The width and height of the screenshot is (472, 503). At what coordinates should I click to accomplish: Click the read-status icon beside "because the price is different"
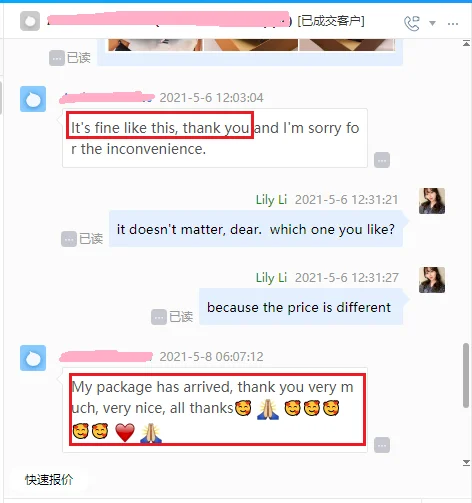[159, 317]
